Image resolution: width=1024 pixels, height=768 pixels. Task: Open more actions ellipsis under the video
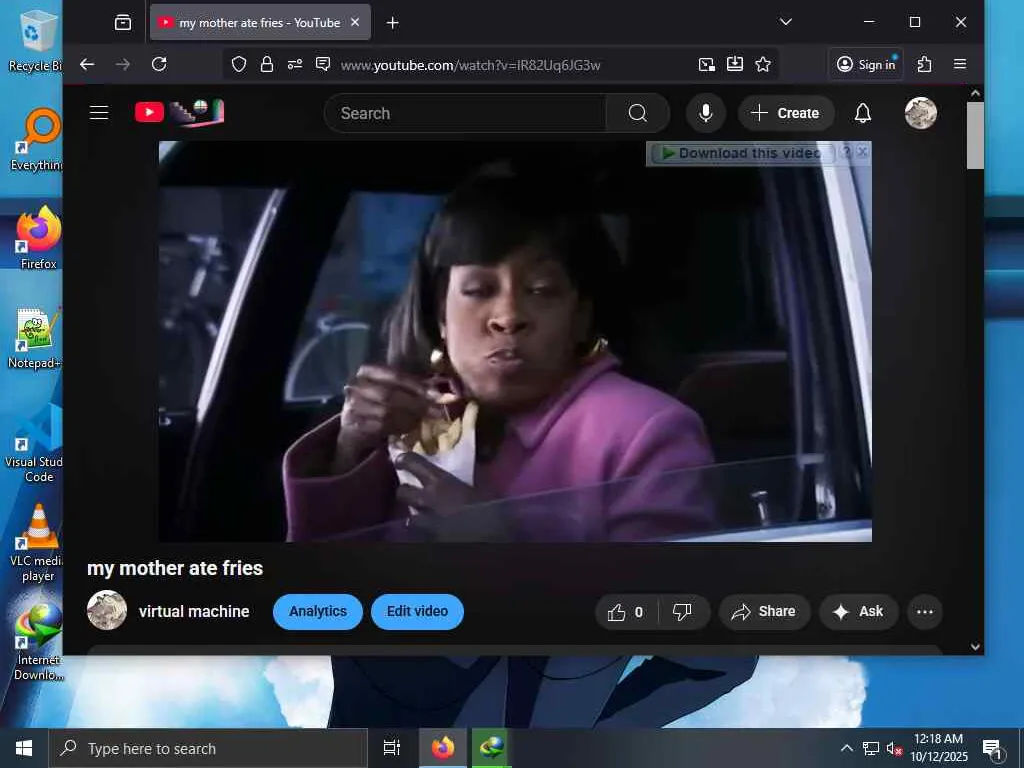point(925,612)
